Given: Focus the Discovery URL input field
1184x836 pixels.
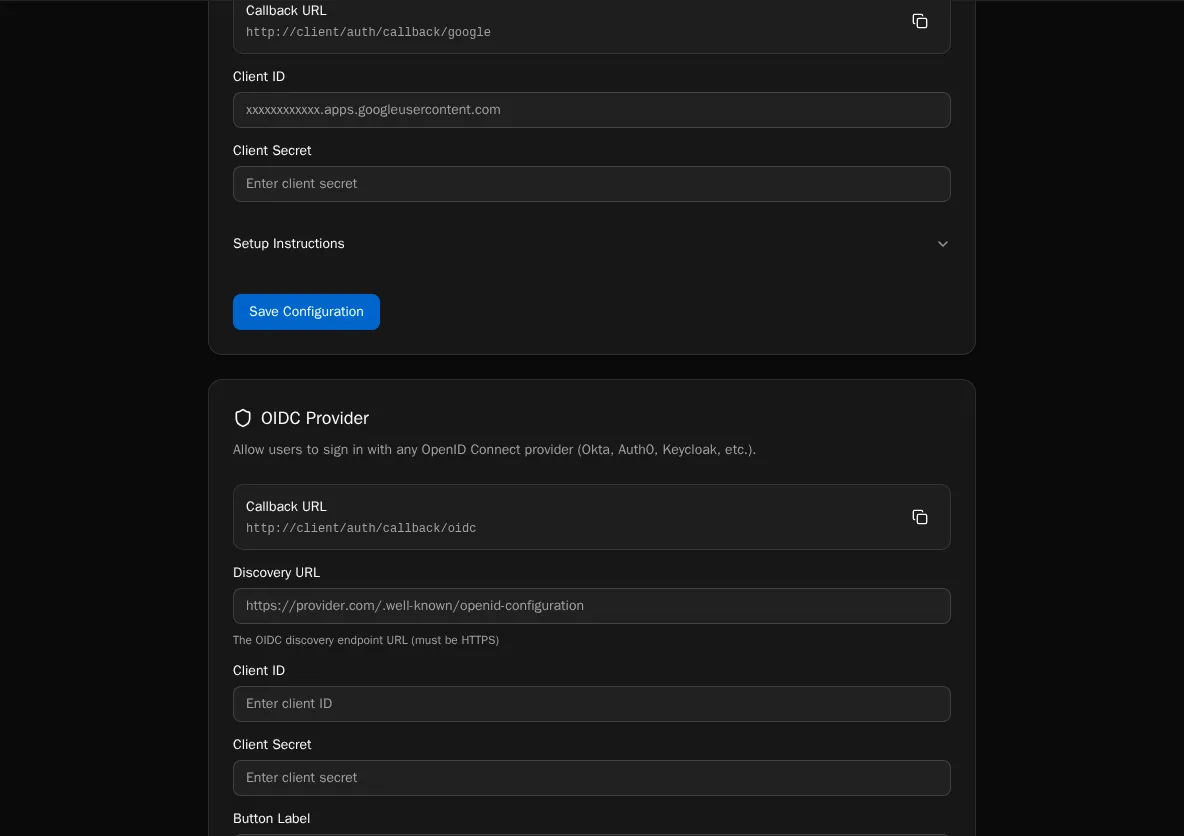Looking at the screenshot, I should click(591, 606).
